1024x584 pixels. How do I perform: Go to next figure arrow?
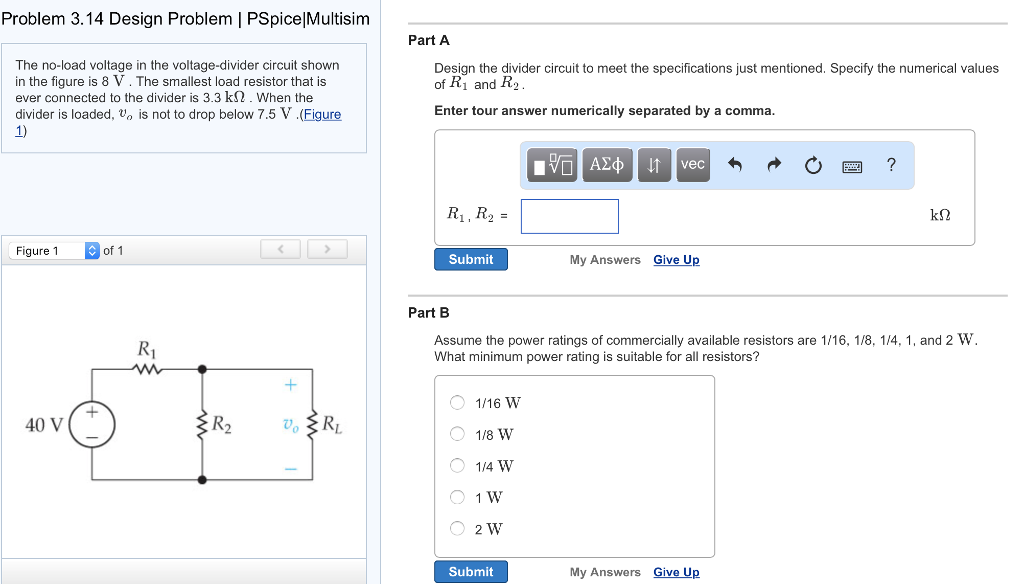pos(327,249)
